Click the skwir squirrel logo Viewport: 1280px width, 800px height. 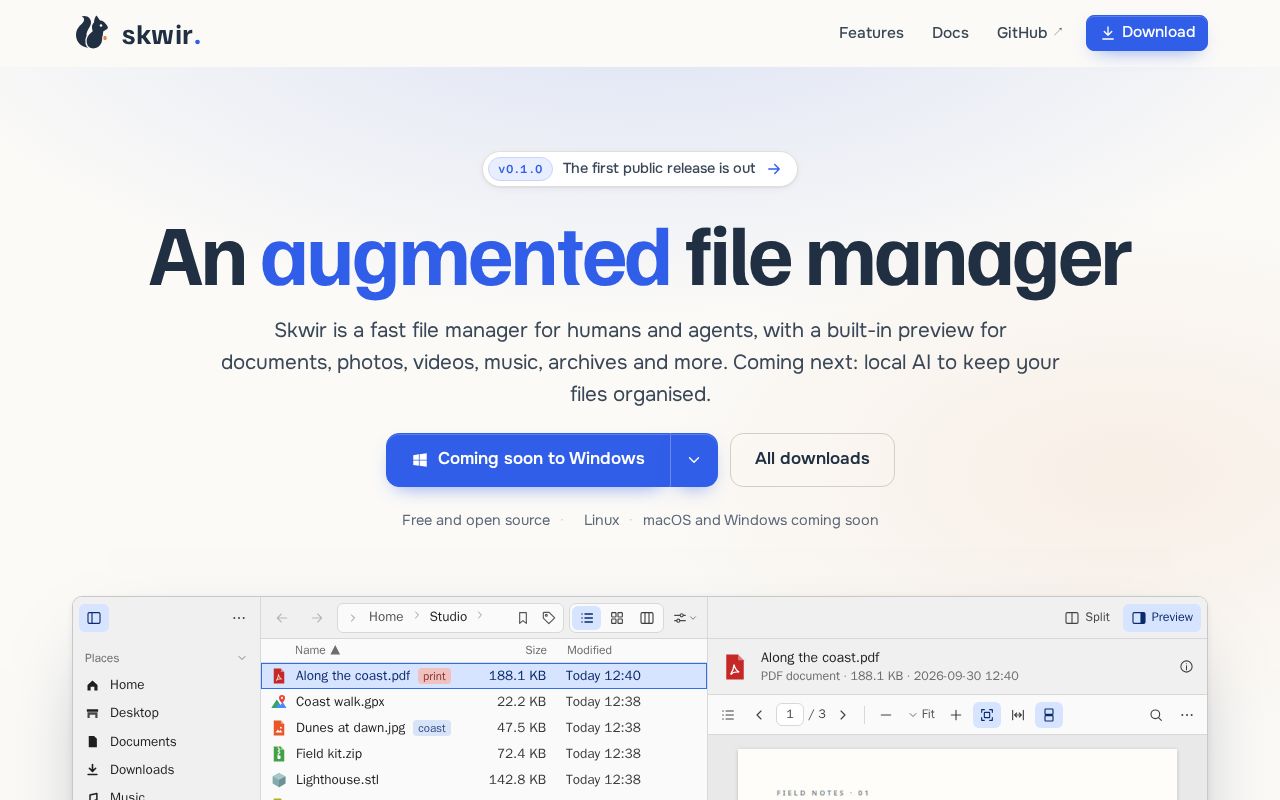pos(92,33)
